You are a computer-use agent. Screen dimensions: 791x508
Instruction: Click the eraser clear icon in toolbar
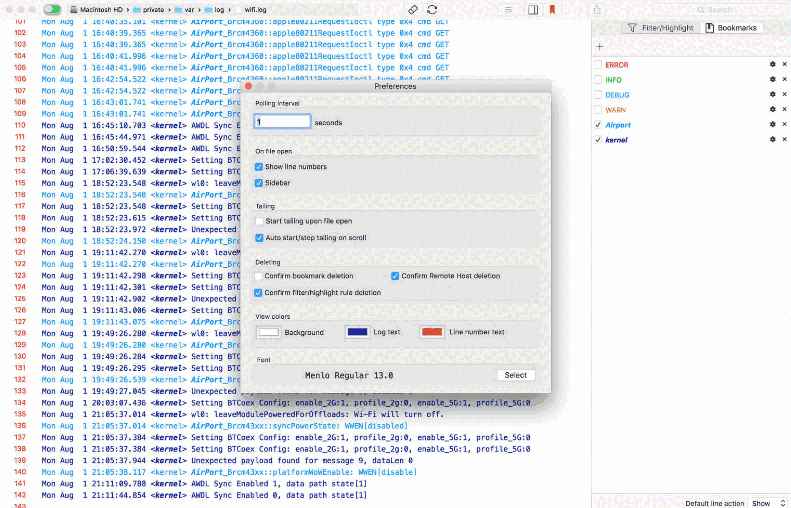tap(414, 9)
